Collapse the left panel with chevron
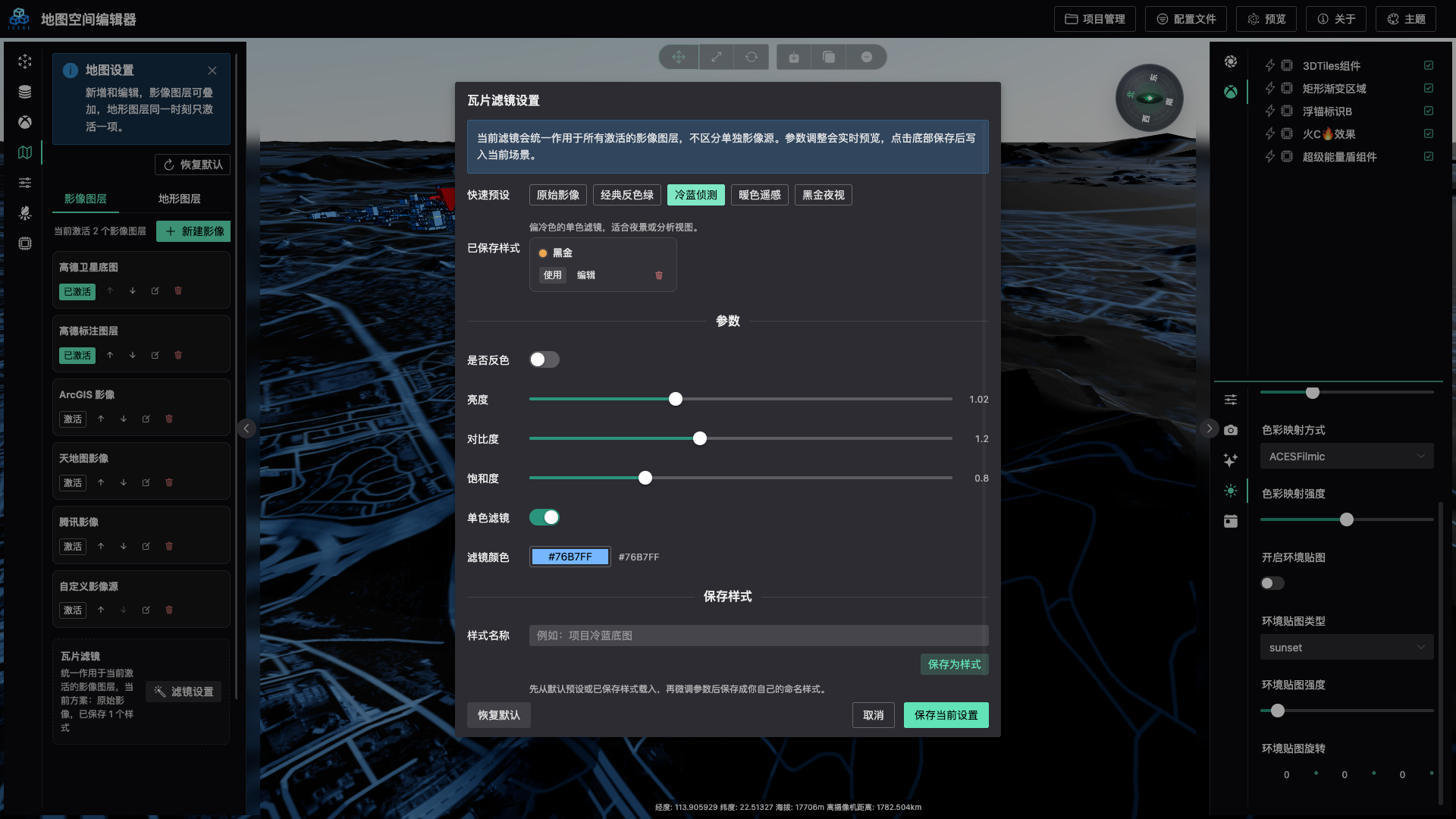Image resolution: width=1456 pixels, height=819 pixels. (246, 428)
